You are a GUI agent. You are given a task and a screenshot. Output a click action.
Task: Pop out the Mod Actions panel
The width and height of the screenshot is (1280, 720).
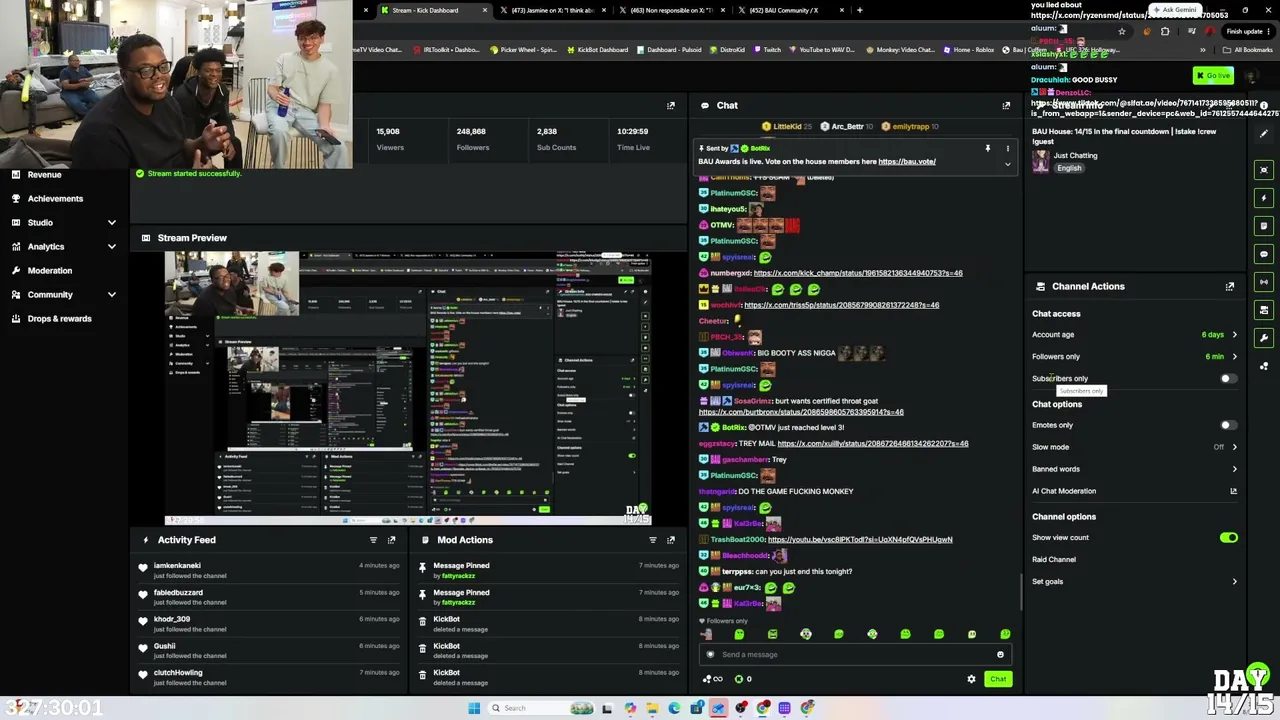tap(671, 540)
